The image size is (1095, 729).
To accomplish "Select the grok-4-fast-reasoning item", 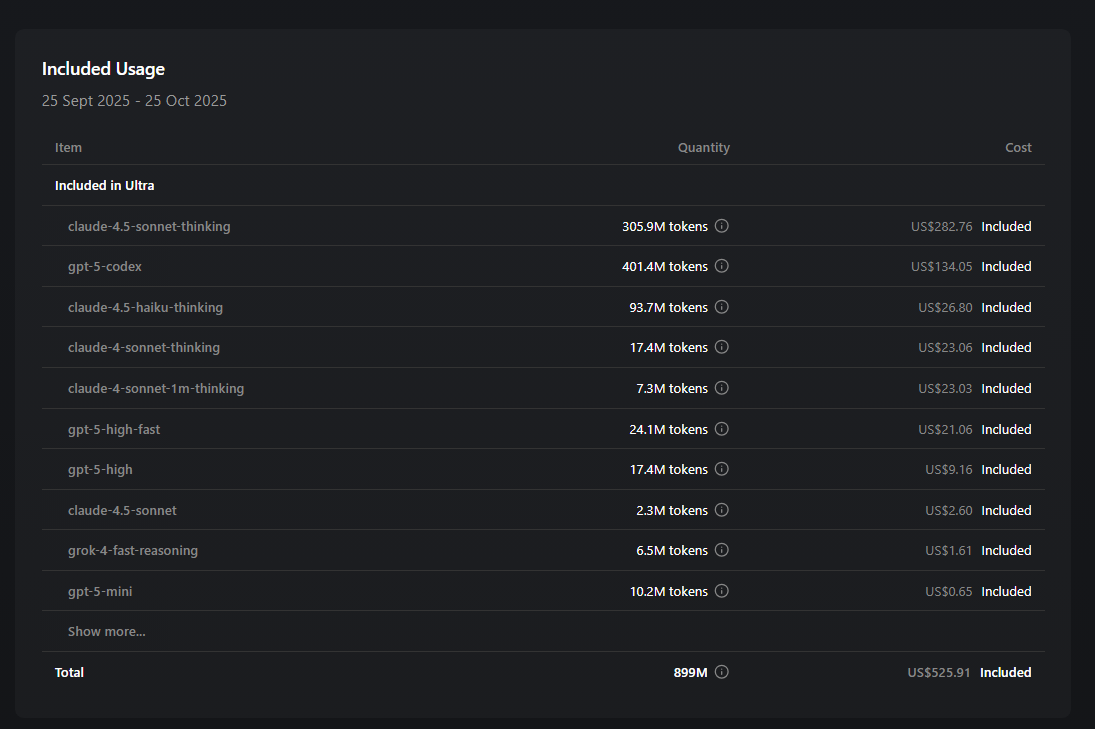I will 133,551.
